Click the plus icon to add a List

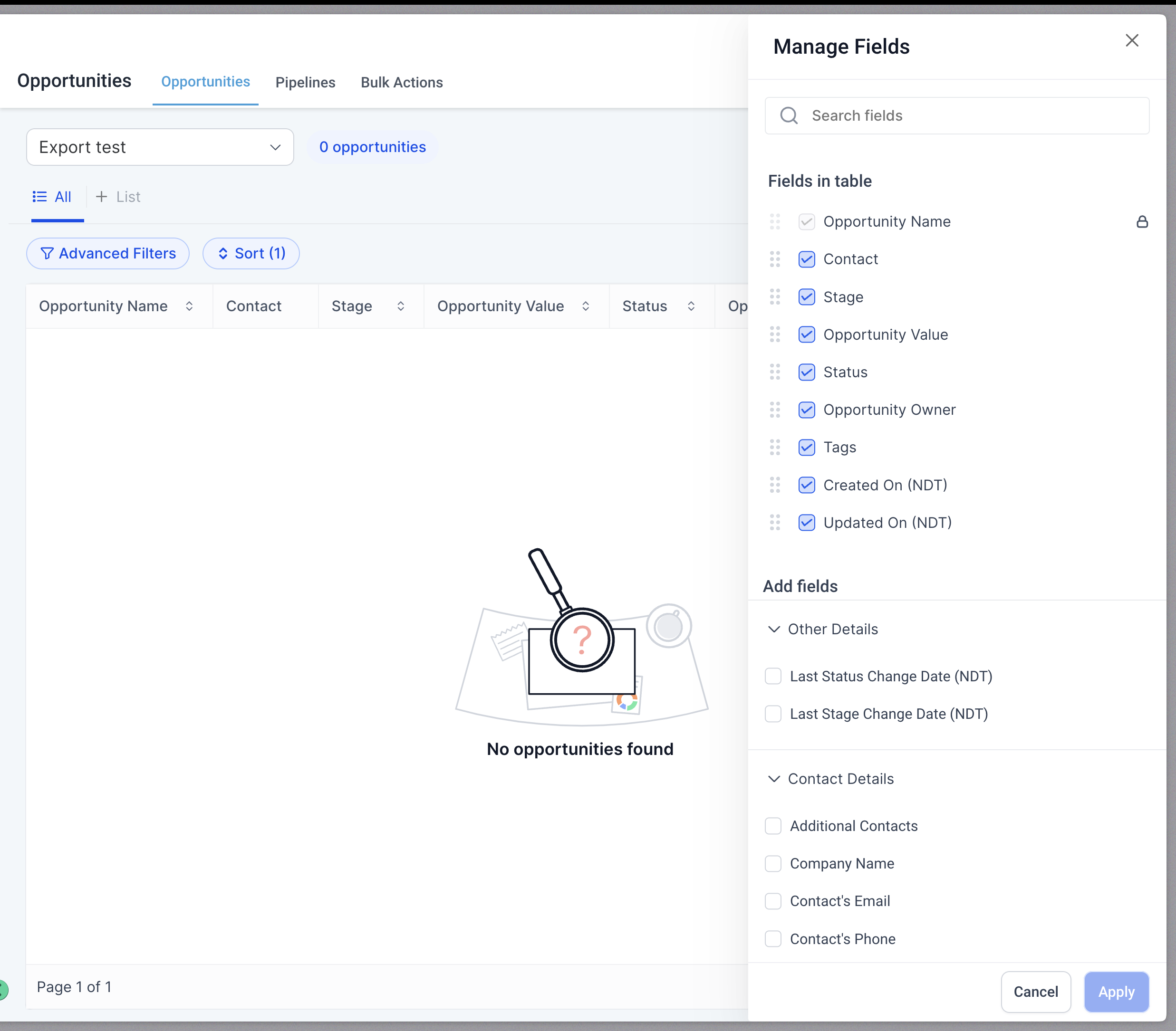click(x=101, y=197)
